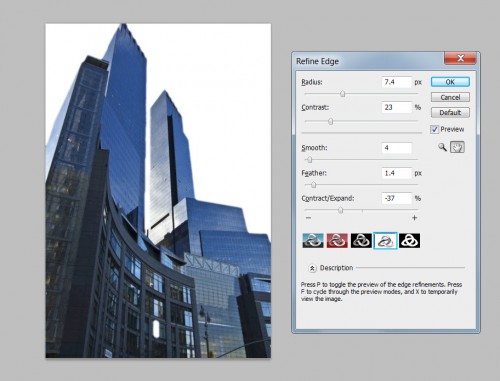
Task: Choose the Standard preview mode thumbnail
Action: coord(313,240)
